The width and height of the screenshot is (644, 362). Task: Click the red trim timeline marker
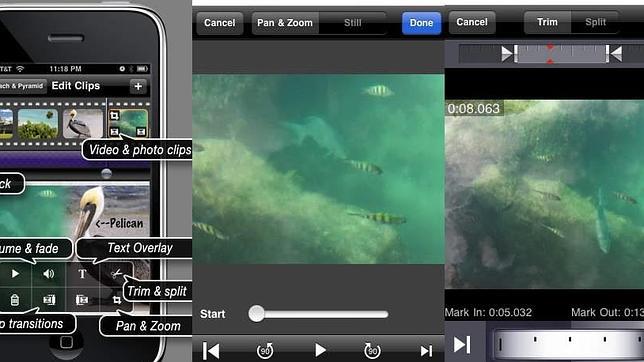pos(550,54)
